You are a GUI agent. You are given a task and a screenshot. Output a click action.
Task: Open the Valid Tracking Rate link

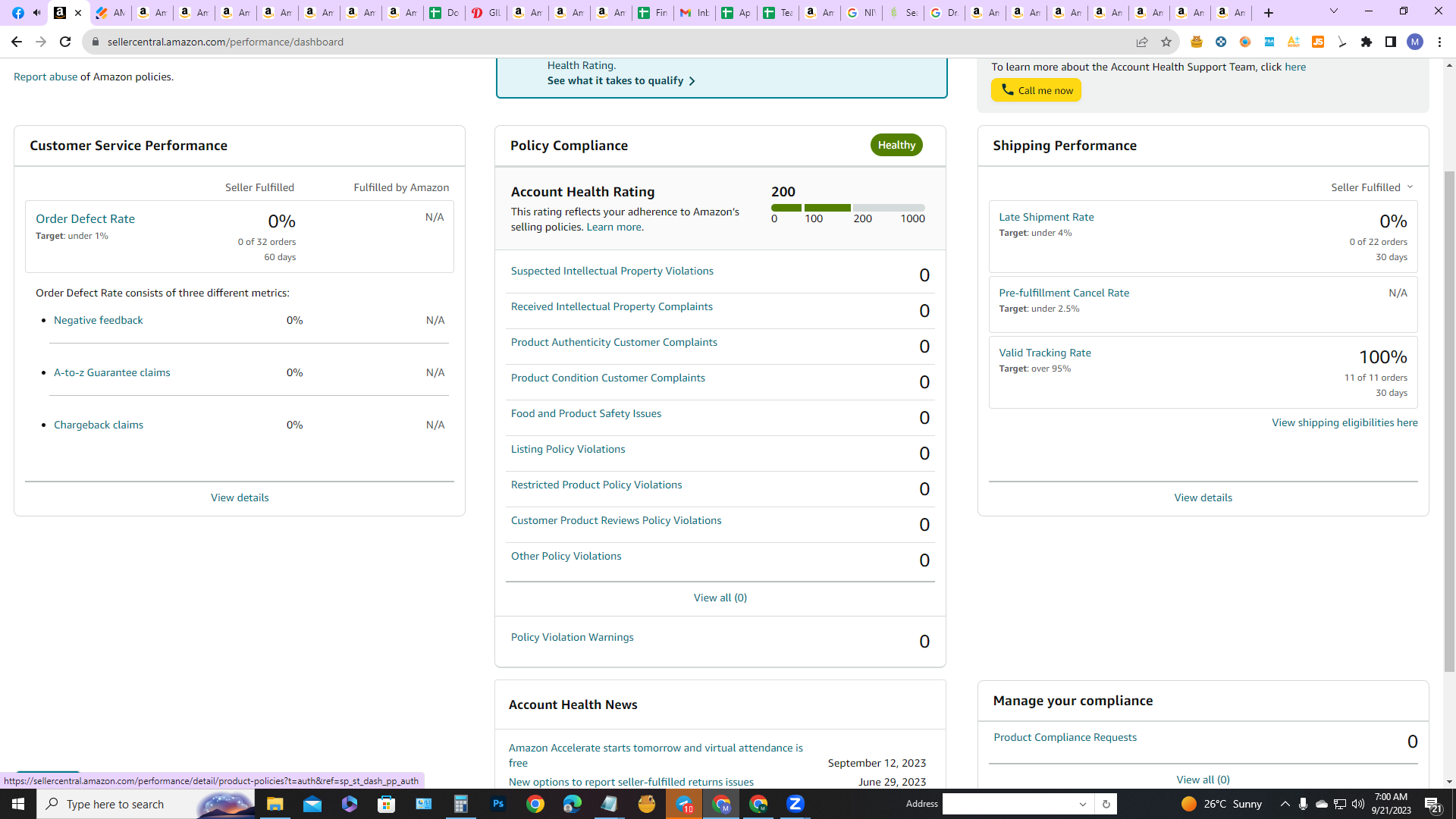[x=1045, y=353]
